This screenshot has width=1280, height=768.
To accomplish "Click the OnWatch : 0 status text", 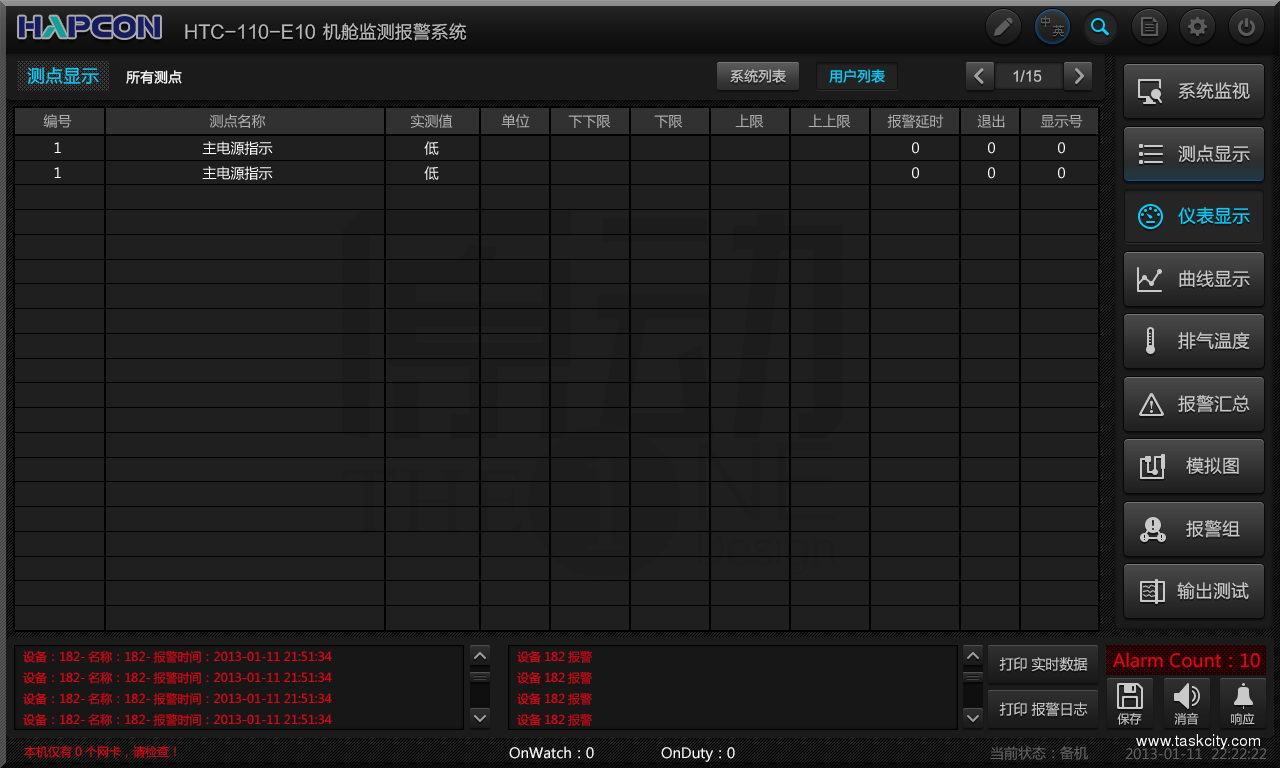I will [551, 753].
